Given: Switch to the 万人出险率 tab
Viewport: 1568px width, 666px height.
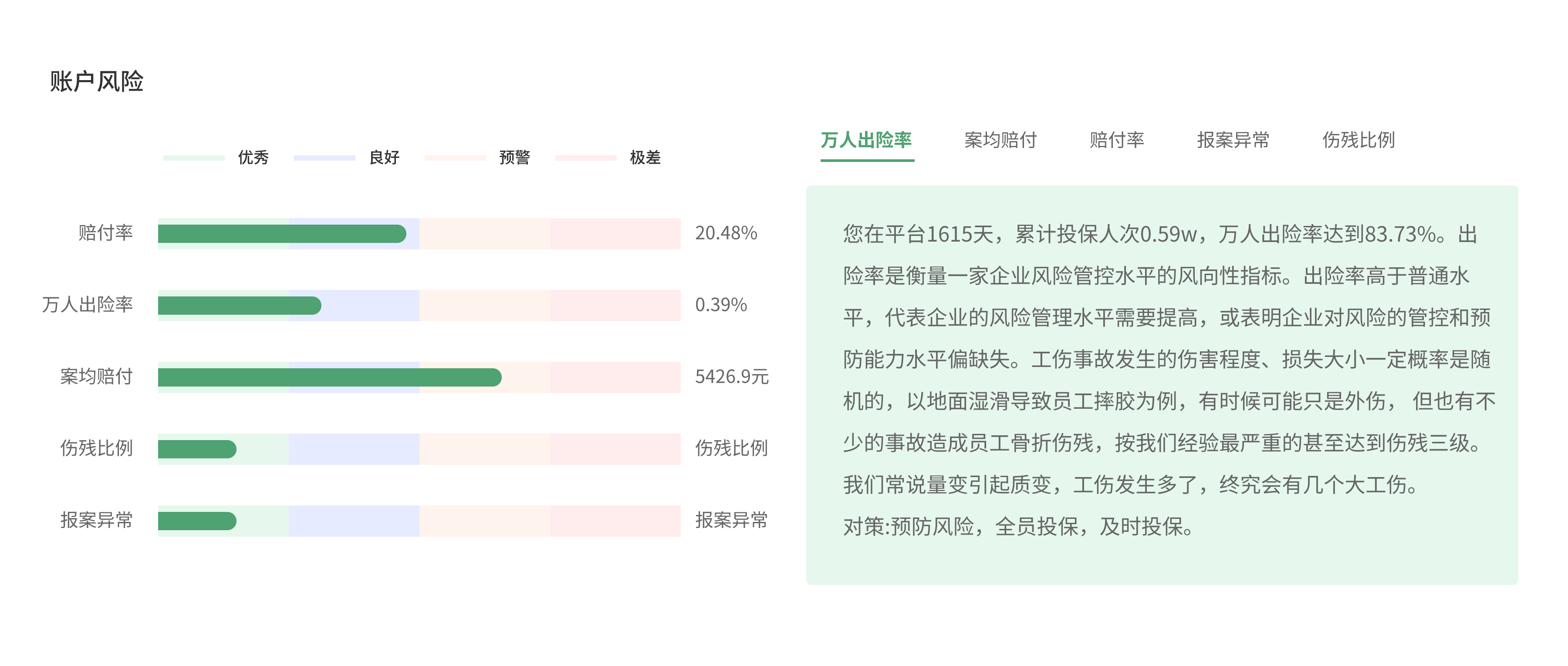Looking at the screenshot, I should (x=866, y=140).
